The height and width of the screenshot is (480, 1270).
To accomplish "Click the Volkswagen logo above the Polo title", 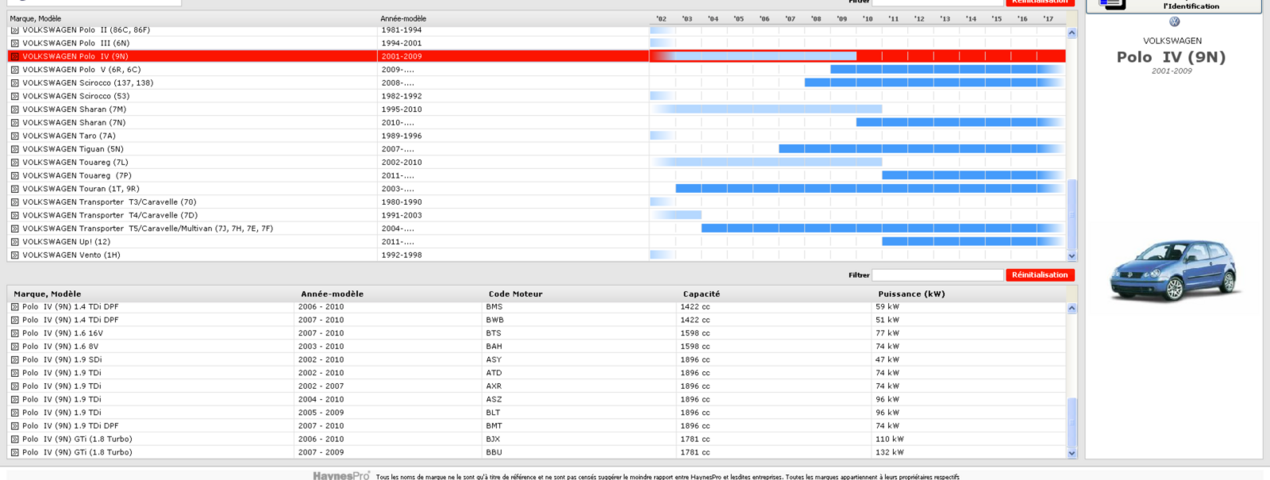I will pyautogui.click(x=1174, y=22).
